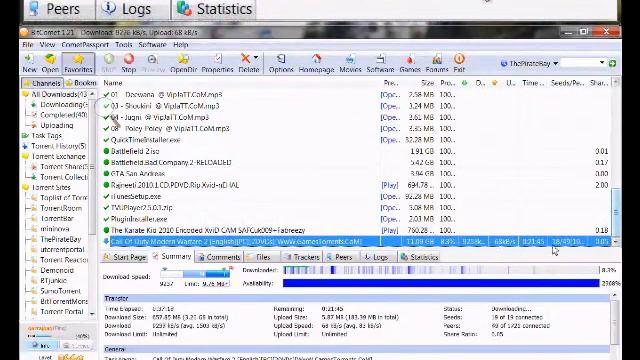Screen dimensions: 640x360
Task: Click the Preview toolbar icon
Action: [x=153, y=63]
